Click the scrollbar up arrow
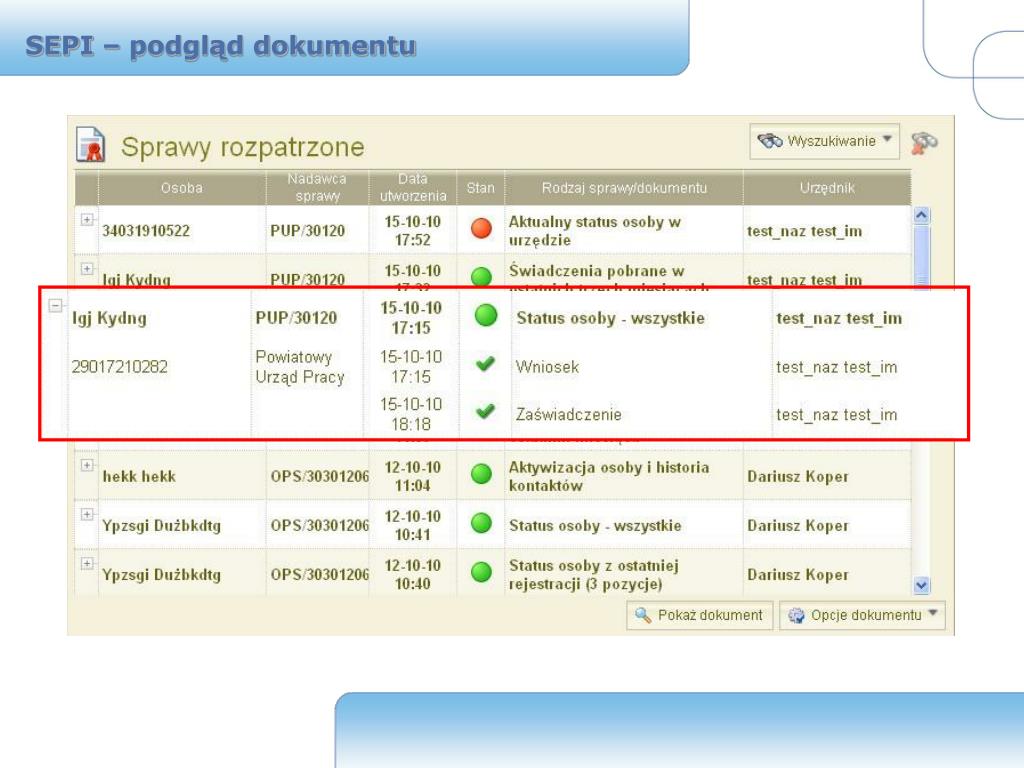 click(x=921, y=216)
